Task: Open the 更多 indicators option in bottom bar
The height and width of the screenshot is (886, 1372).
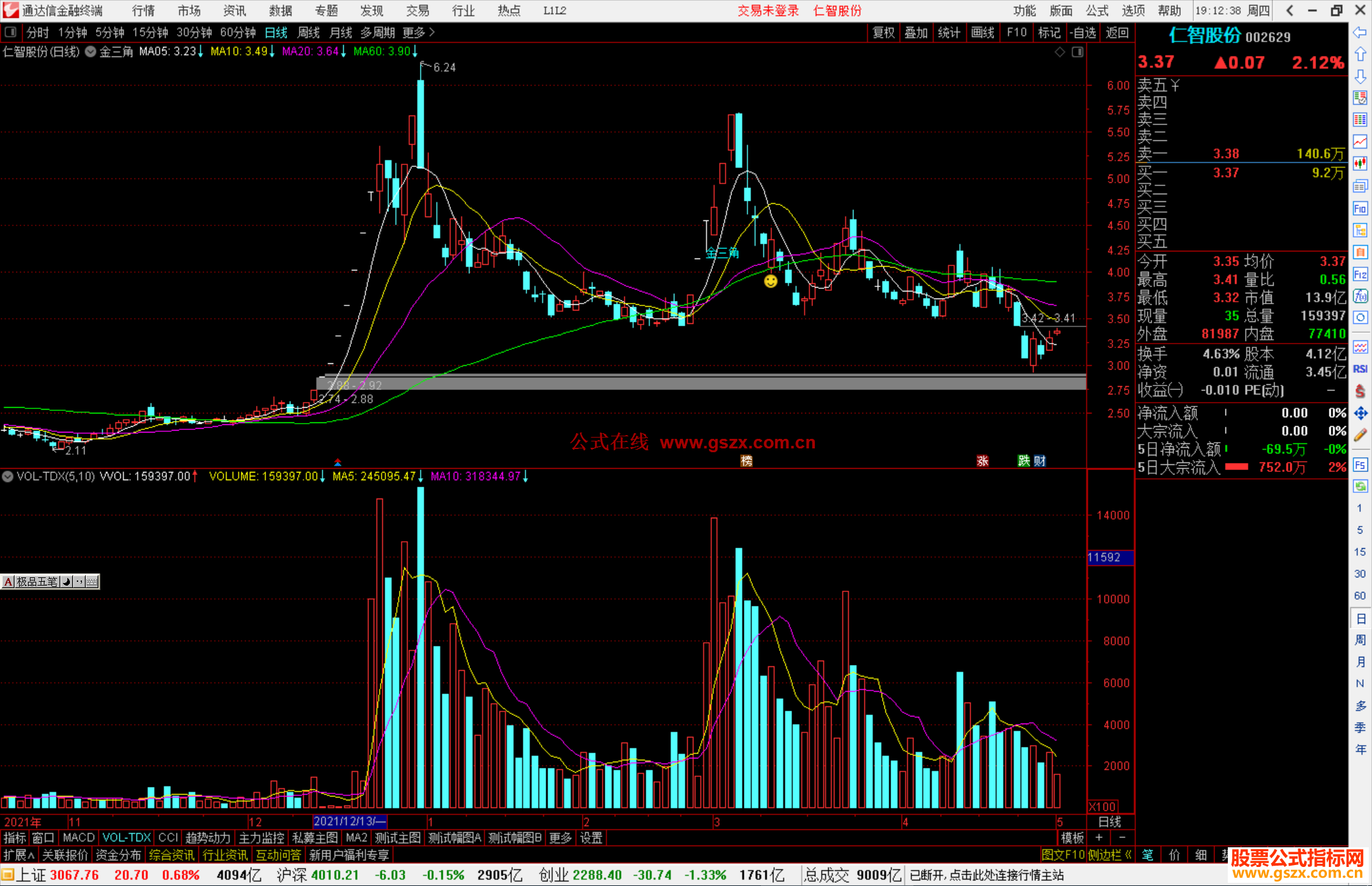Action: click(x=560, y=838)
